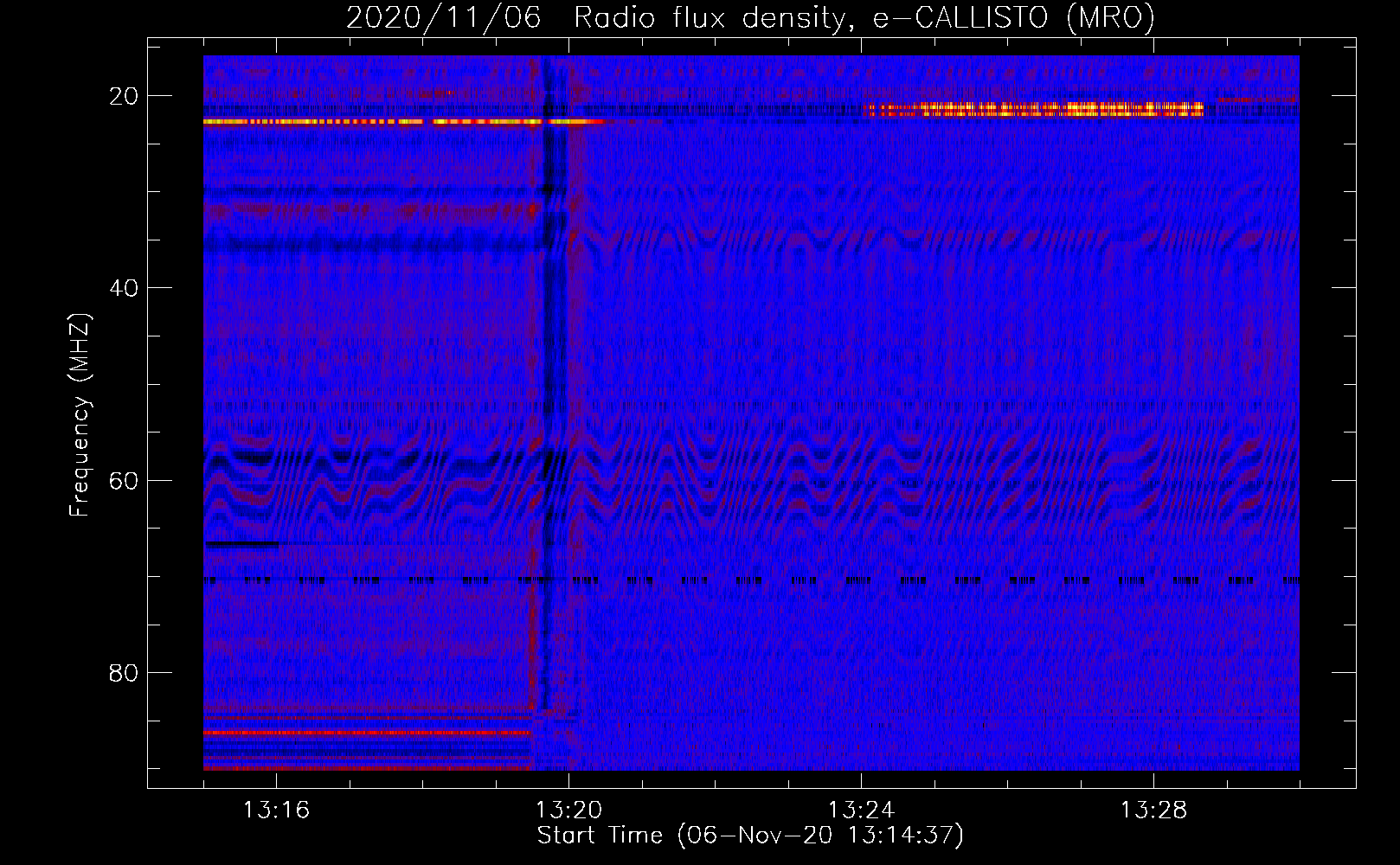This screenshot has height=865, width=1400.
Task: Click the "40" frequency tick label
Action: [x=124, y=288]
